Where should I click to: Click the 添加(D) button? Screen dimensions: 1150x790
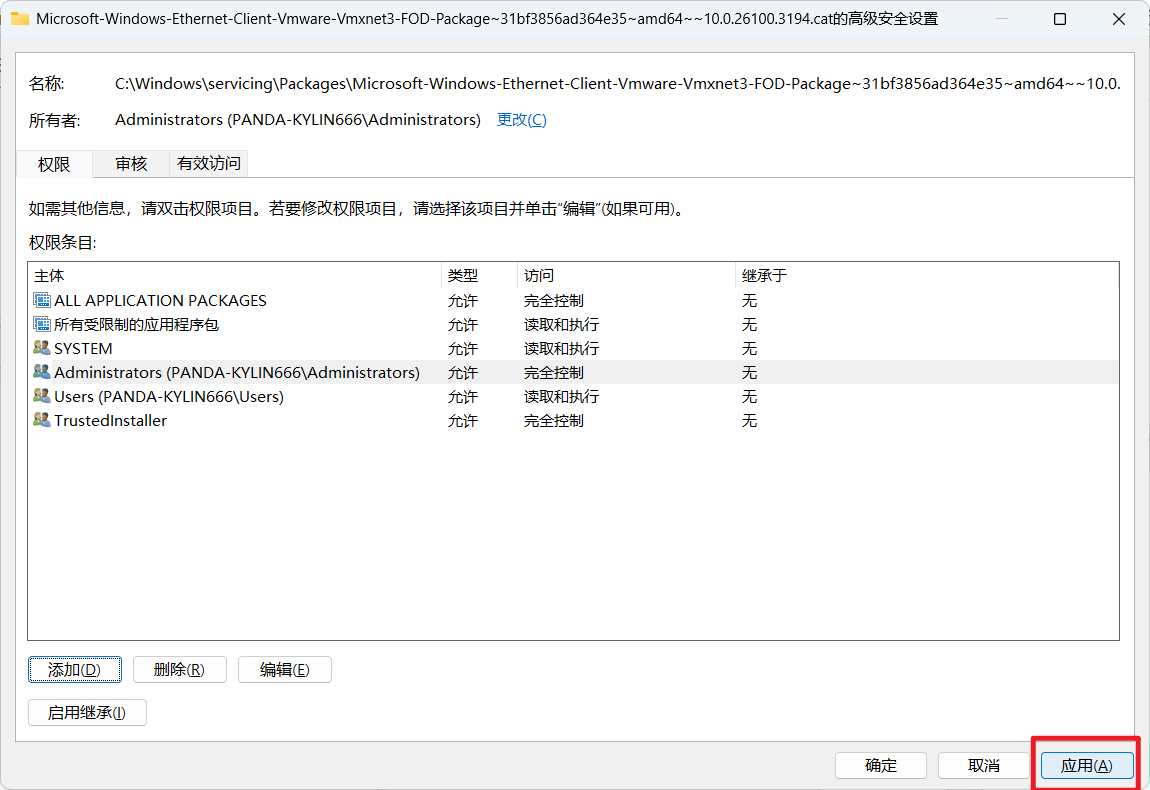tap(75, 670)
